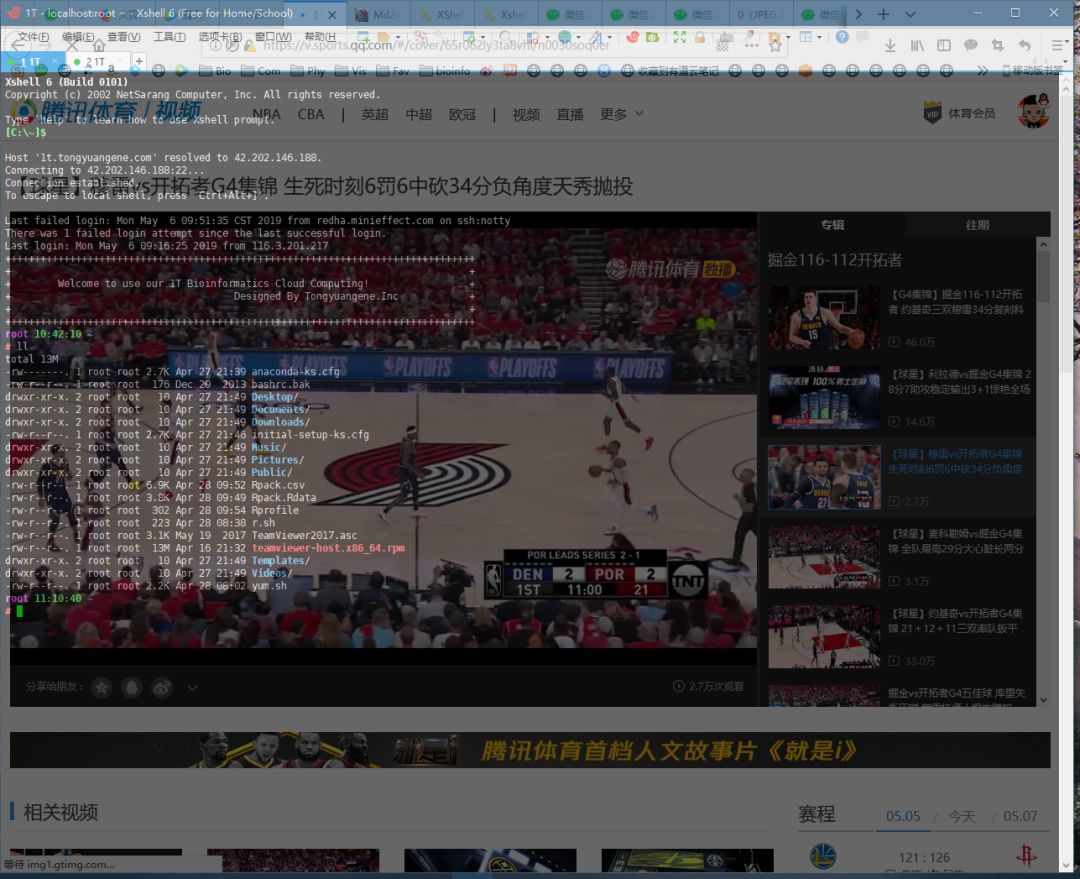This screenshot has height=879, width=1080.
Task: Click the playlist scroll-down arrow
Action: click(1043, 700)
